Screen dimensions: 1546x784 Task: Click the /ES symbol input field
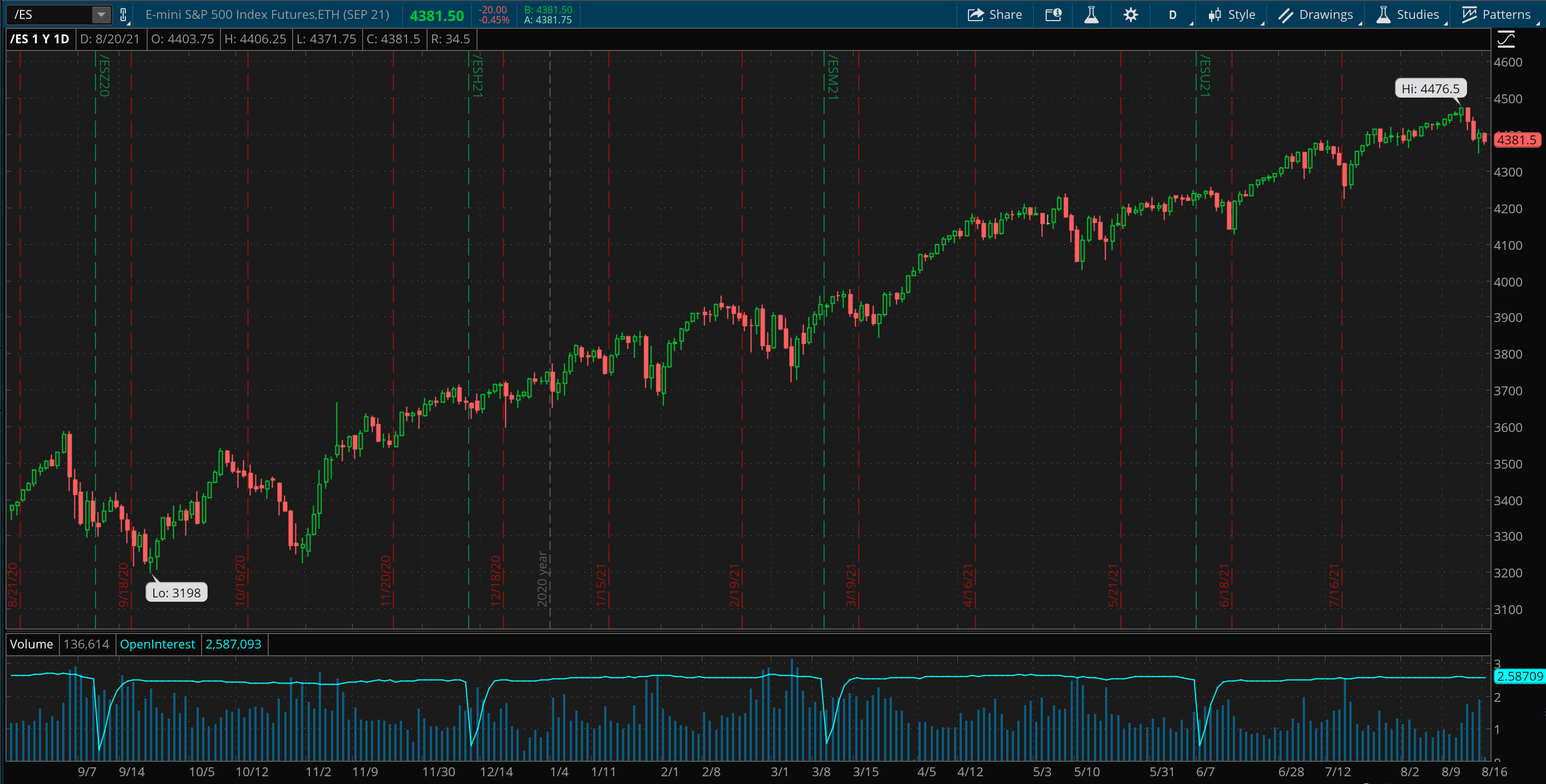(x=51, y=14)
